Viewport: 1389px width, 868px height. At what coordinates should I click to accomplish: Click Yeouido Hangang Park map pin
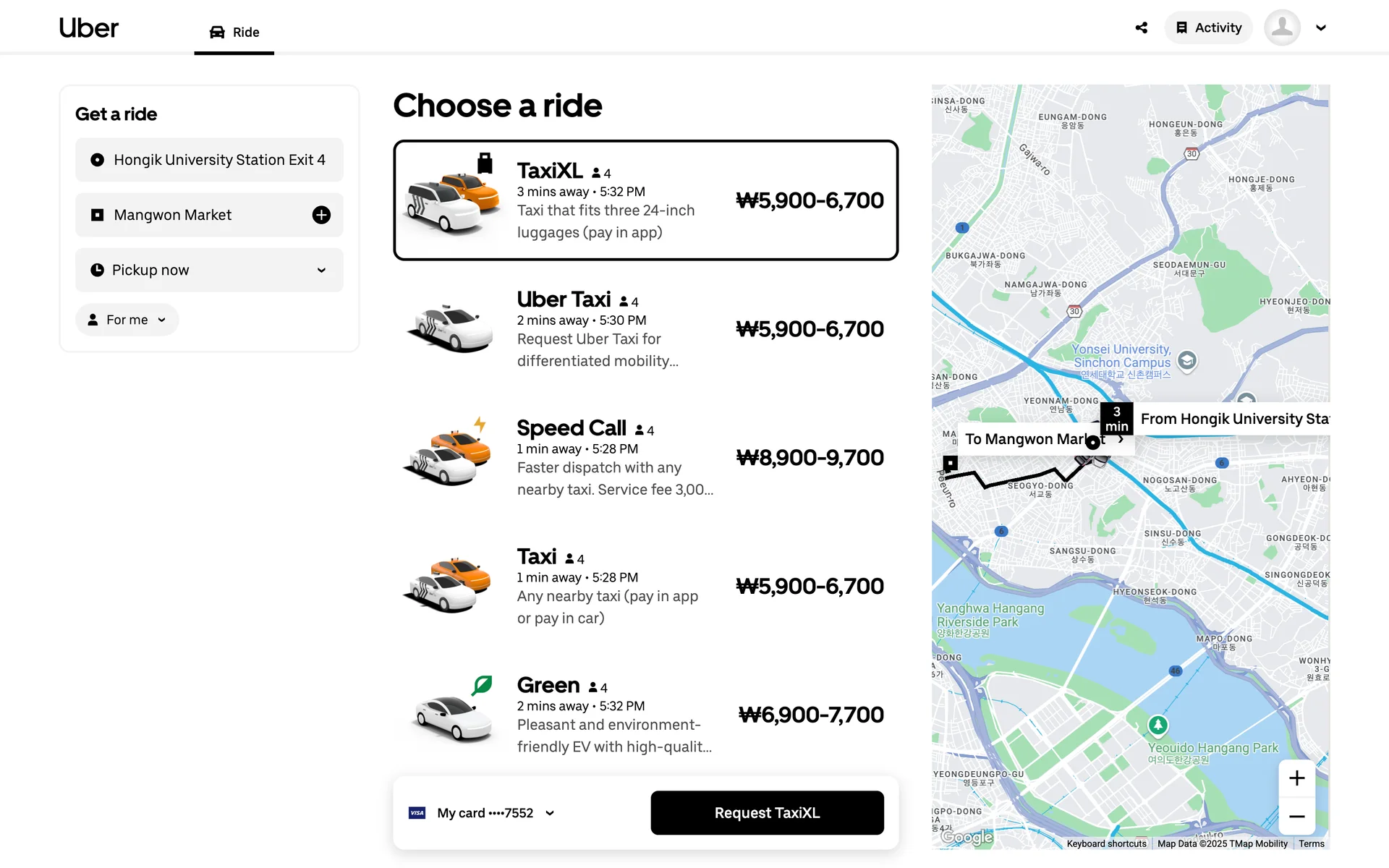[1158, 725]
